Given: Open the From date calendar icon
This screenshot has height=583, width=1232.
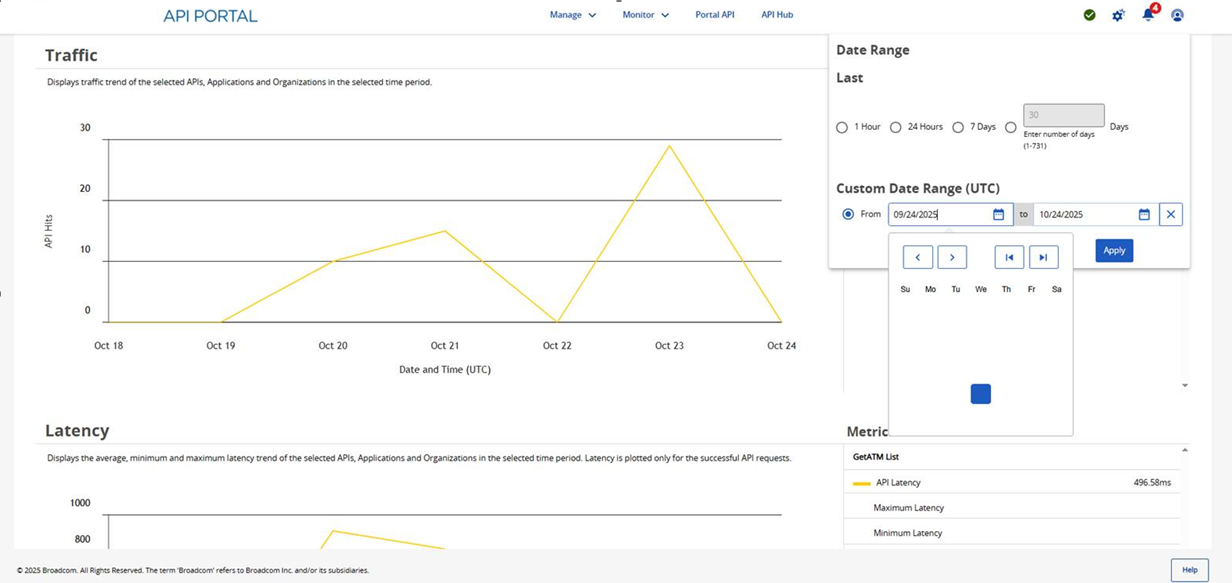Looking at the screenshot, I should (998, 214).
